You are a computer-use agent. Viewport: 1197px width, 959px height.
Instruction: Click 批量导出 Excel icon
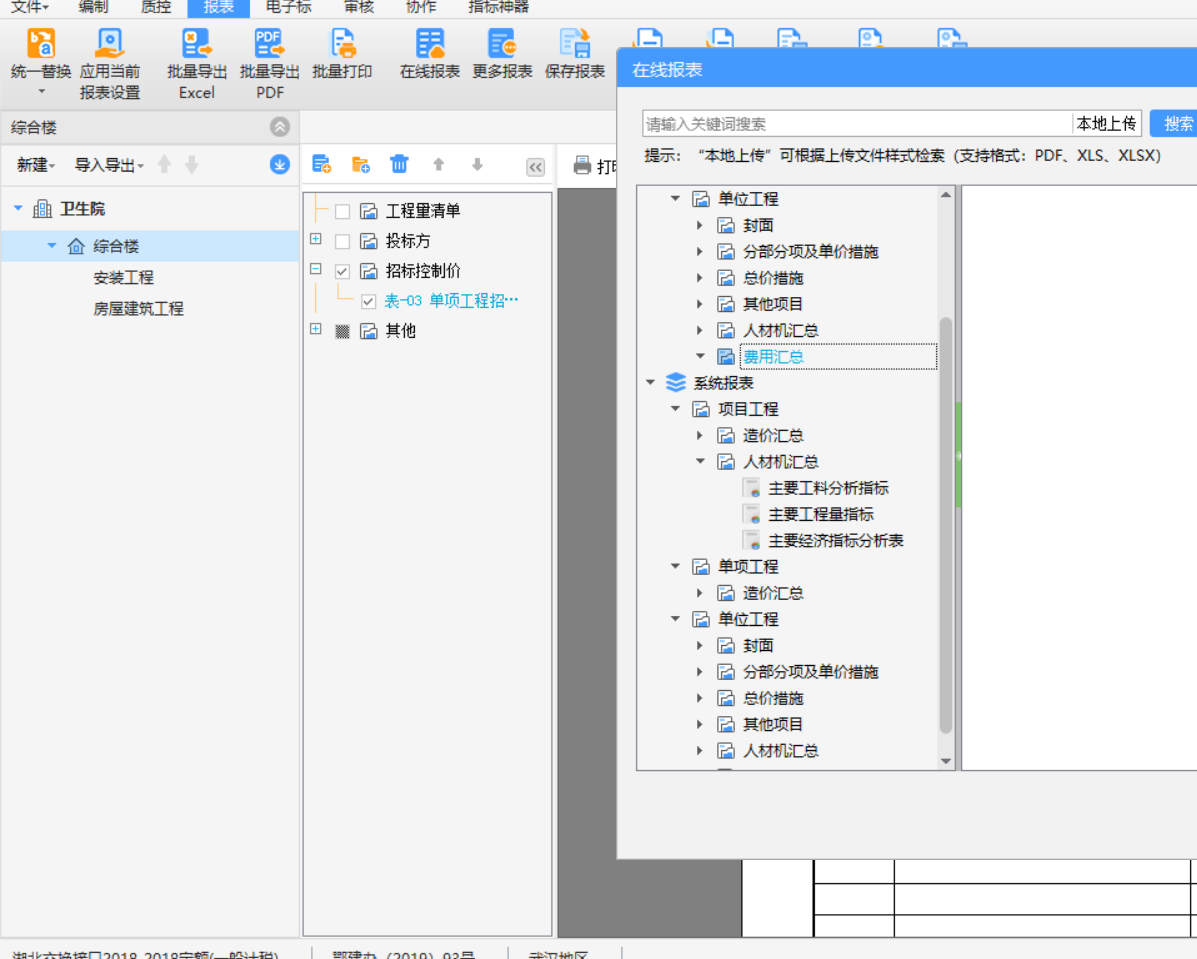[x=196, y=44]
